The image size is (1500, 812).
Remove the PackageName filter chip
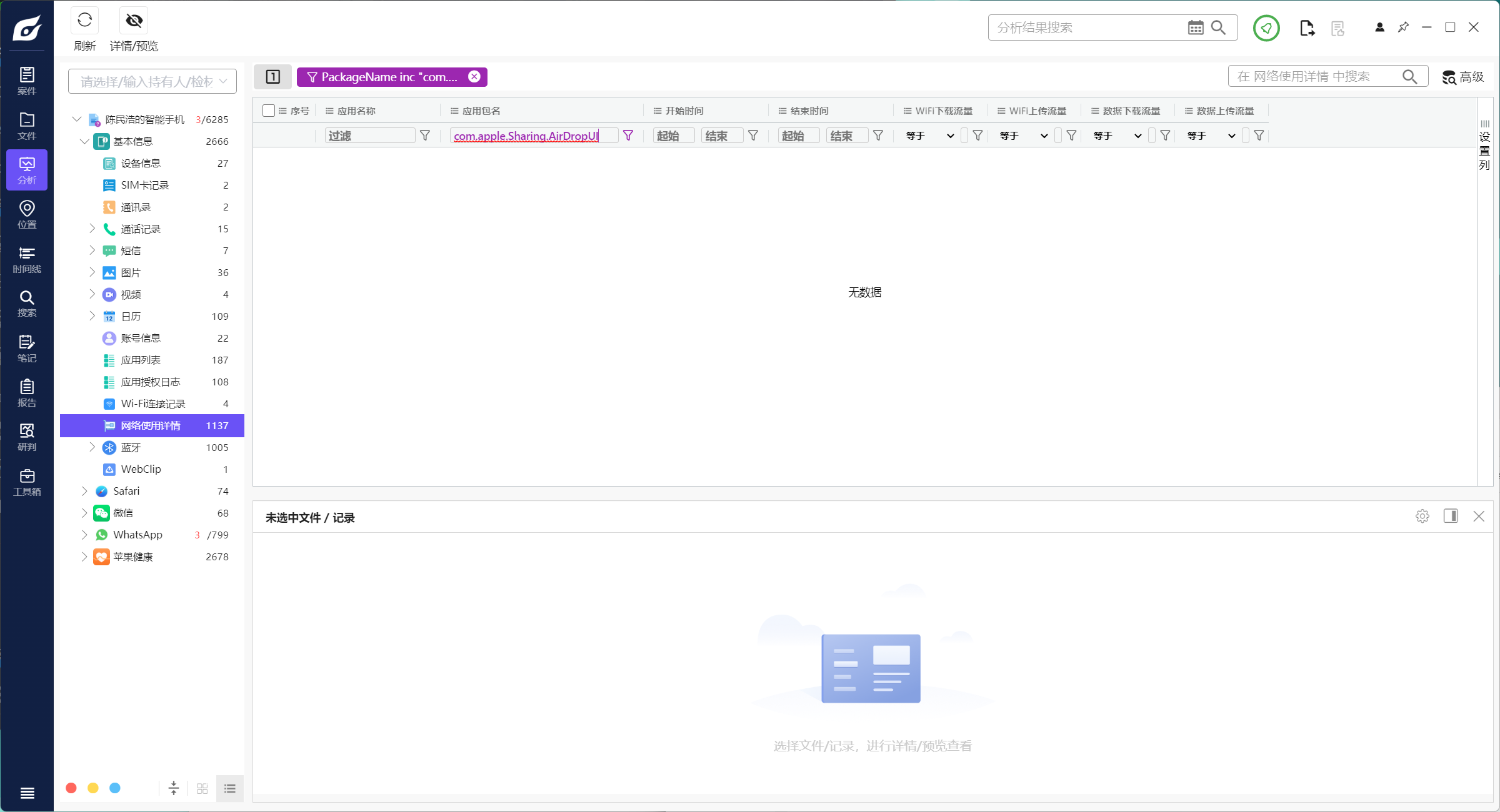pos(474,76)
